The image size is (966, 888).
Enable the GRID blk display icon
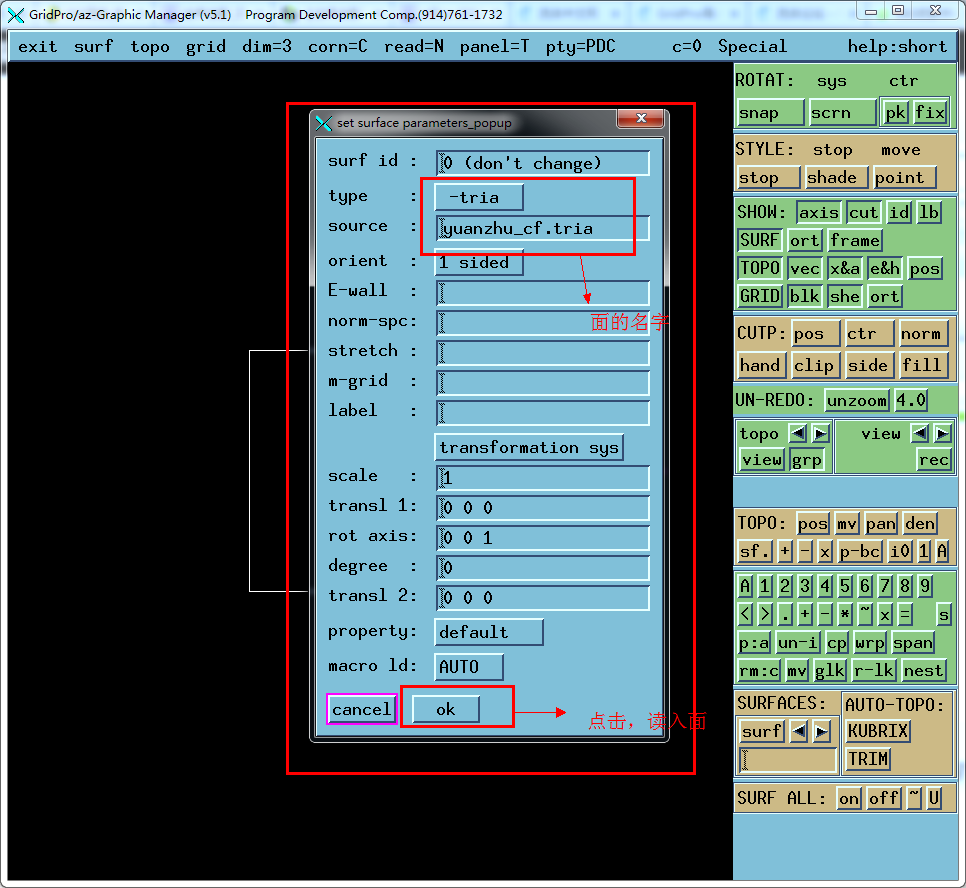click(804, 296)
